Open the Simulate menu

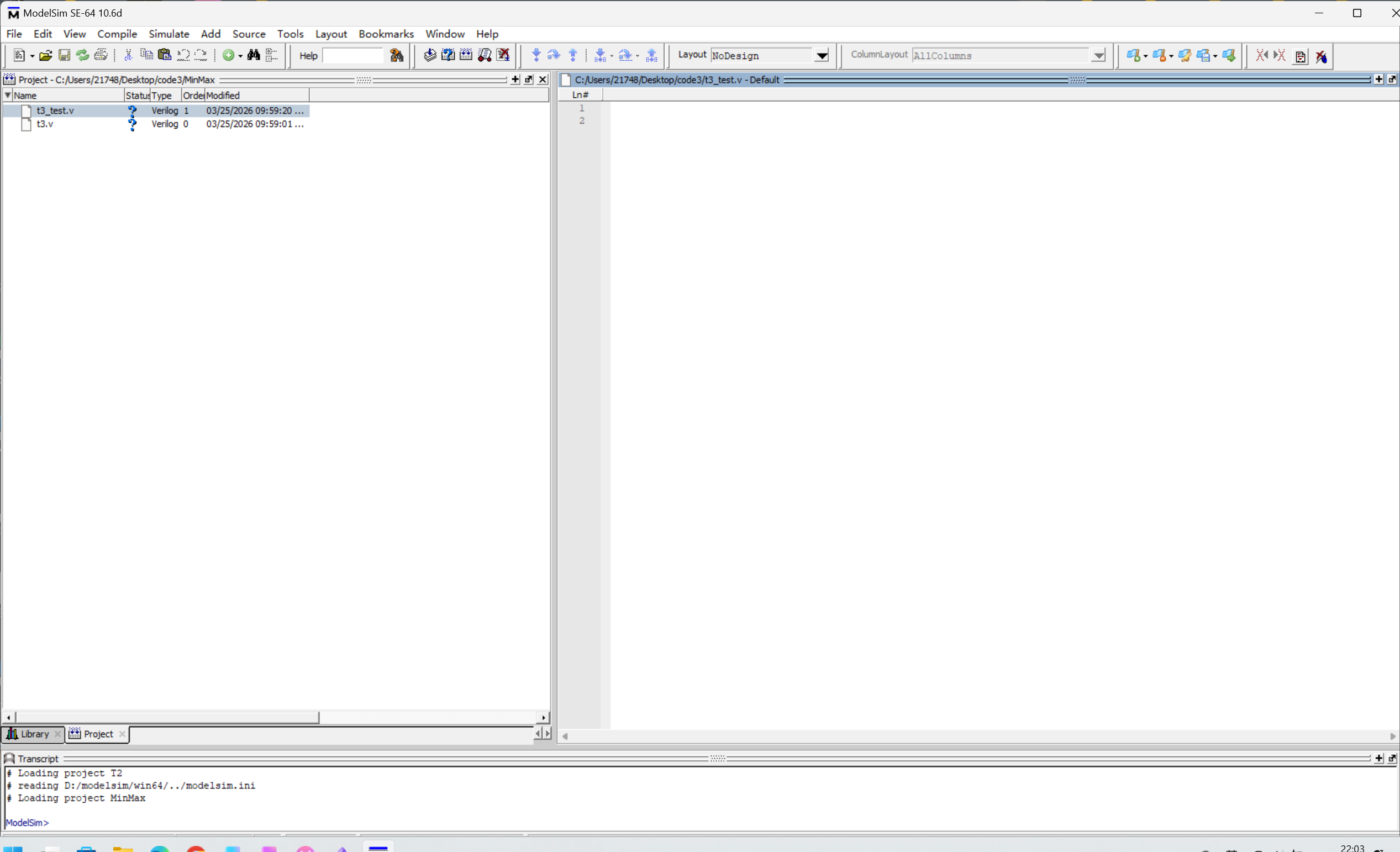click(169, 34)
